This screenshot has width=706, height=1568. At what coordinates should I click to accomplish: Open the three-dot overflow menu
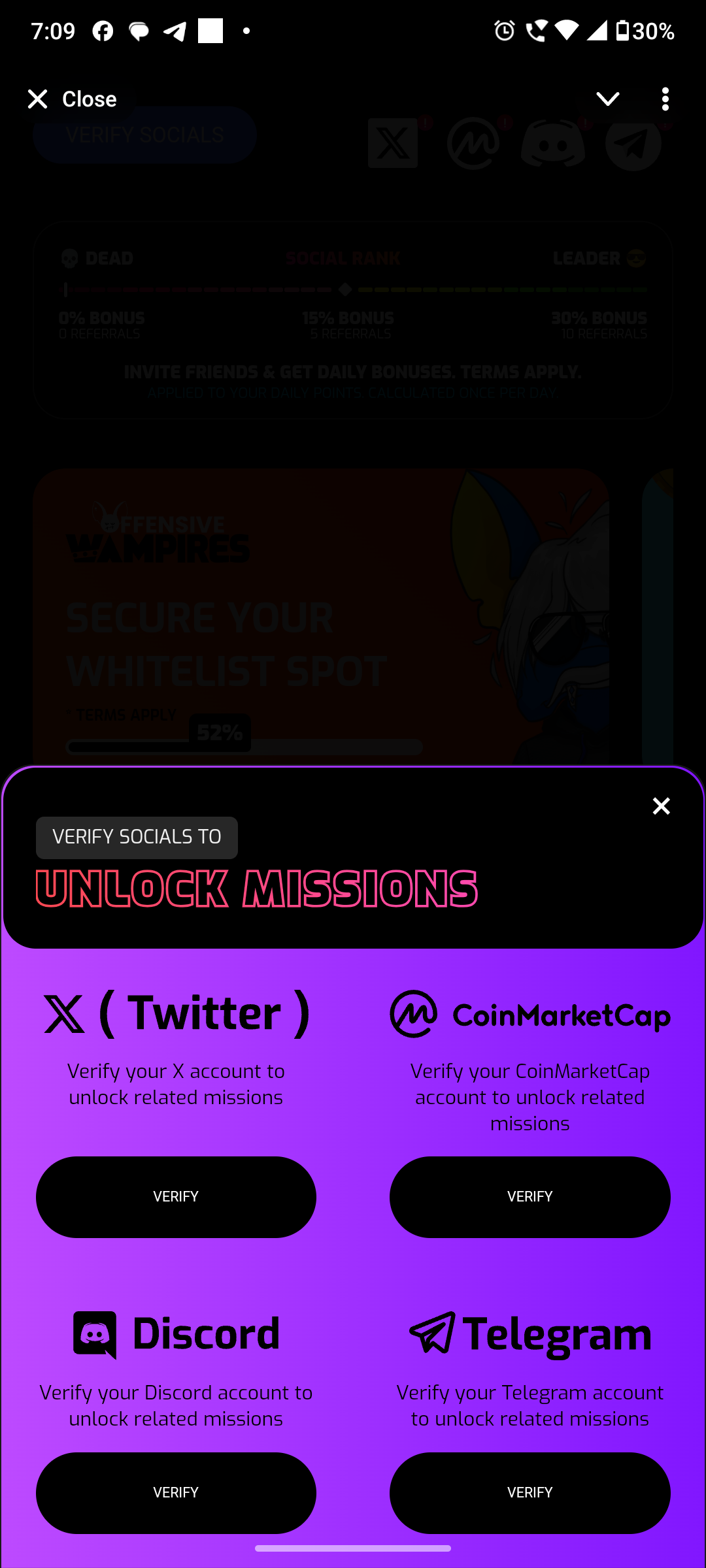point(665,99)
